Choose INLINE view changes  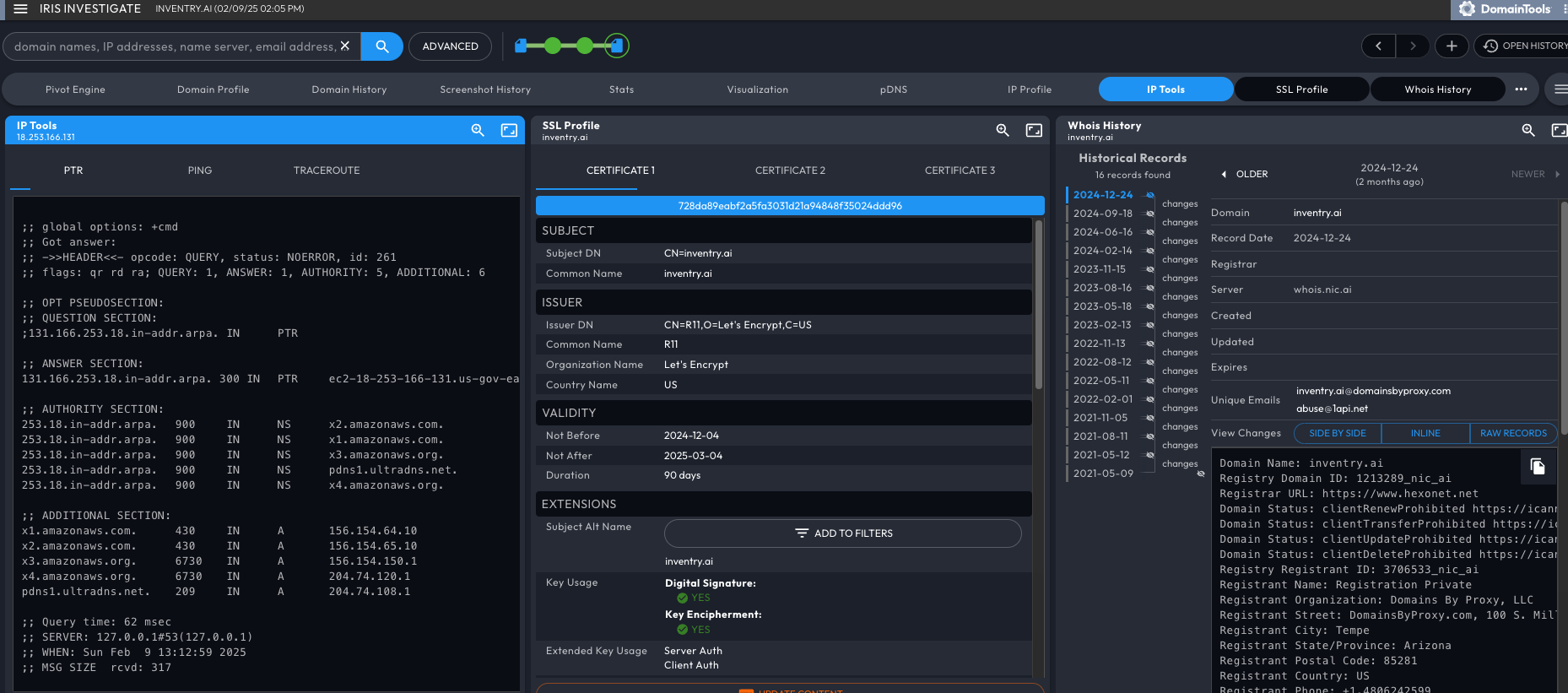tap(1425, 433)
